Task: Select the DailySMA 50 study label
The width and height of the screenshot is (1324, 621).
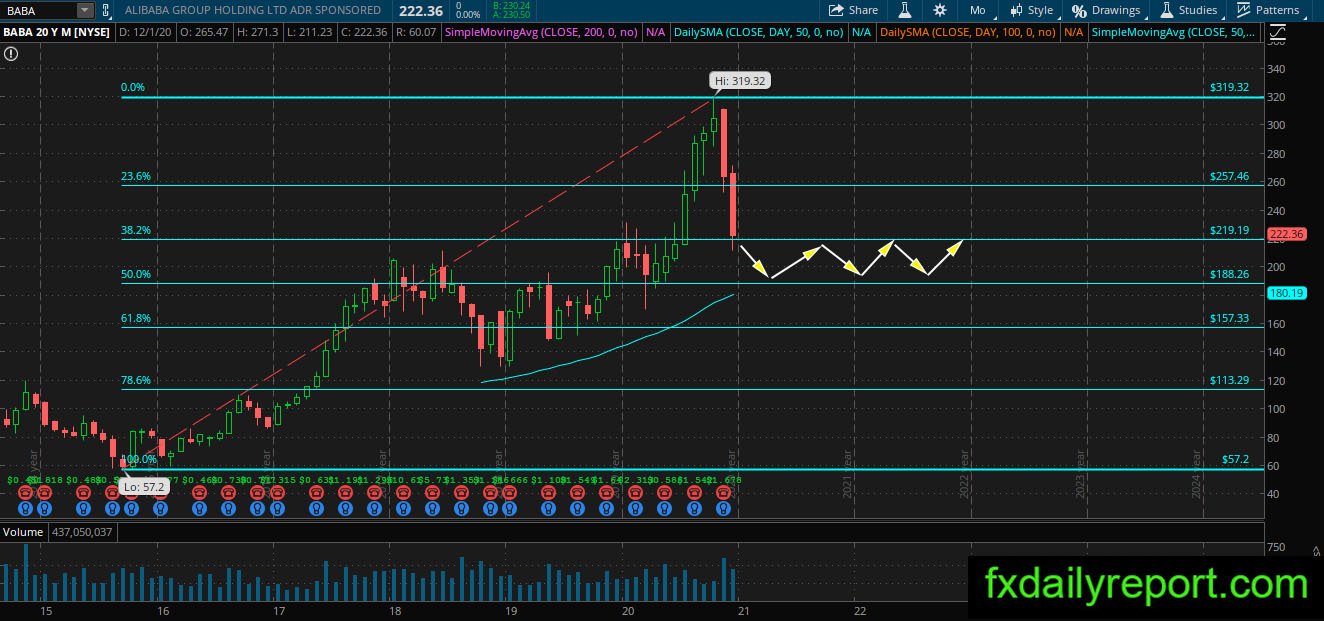Action: [759, 32]
